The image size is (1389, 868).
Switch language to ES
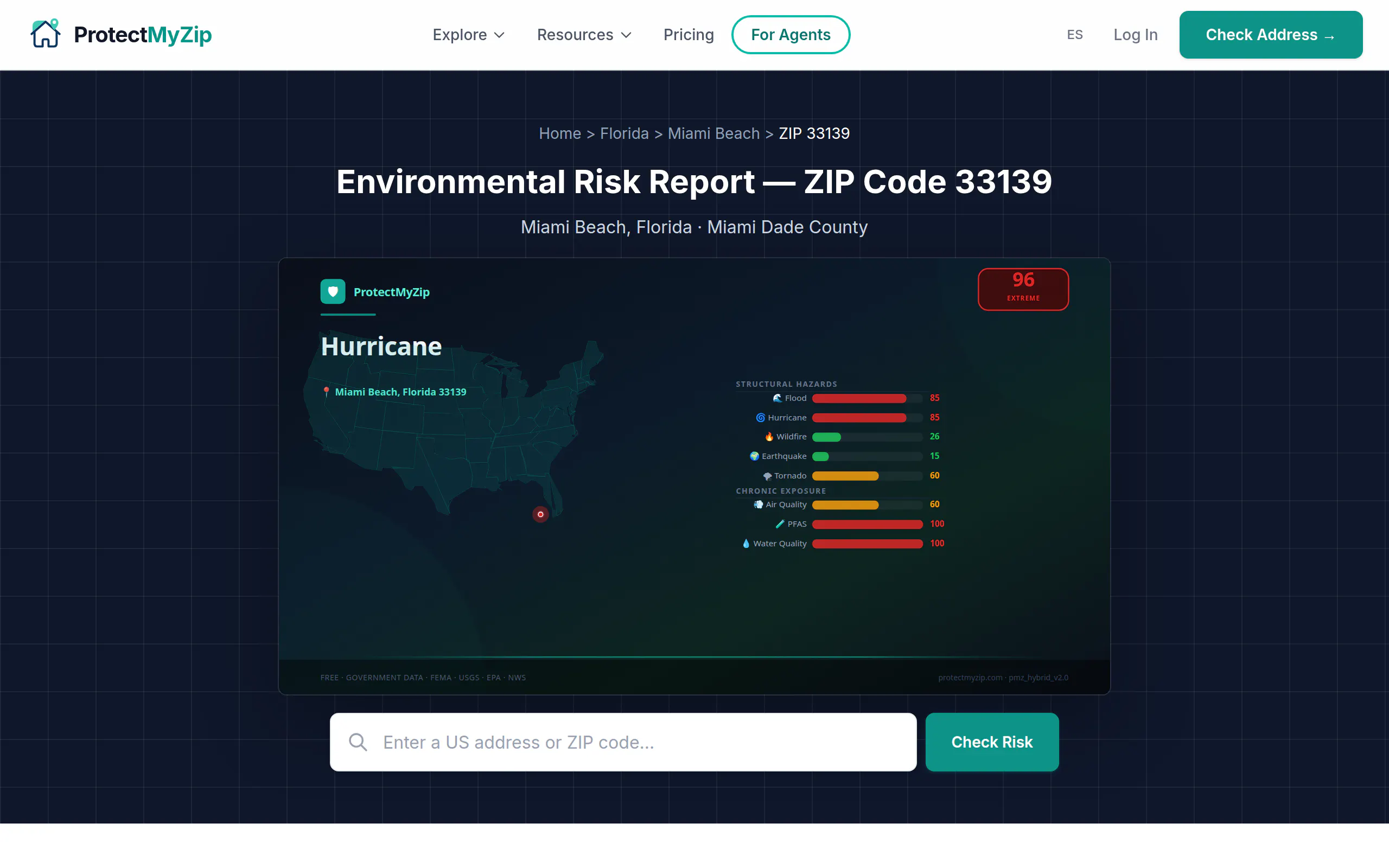(x=1074, y=34)
